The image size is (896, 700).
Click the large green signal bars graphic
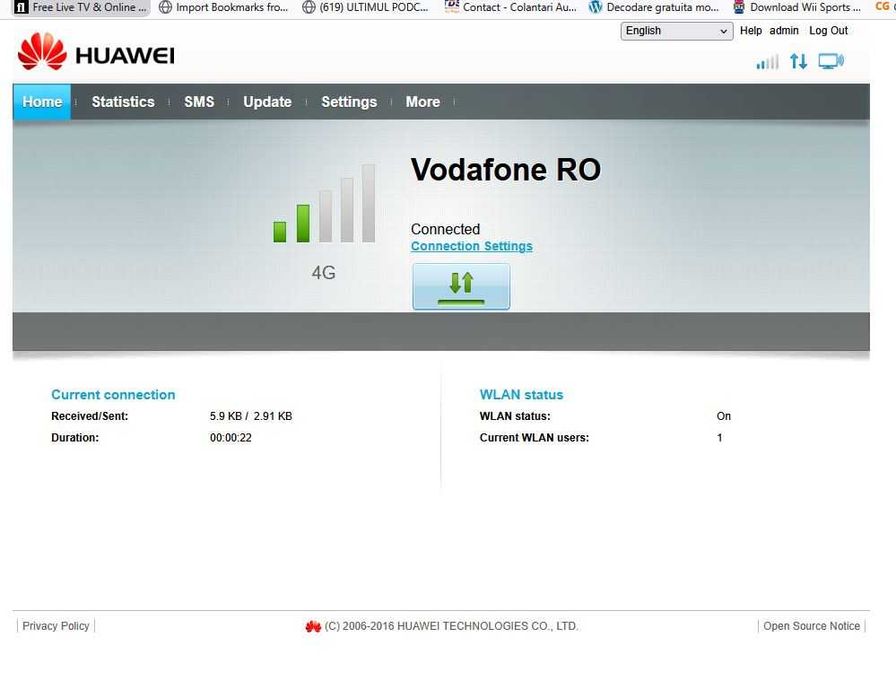(324, 203)
